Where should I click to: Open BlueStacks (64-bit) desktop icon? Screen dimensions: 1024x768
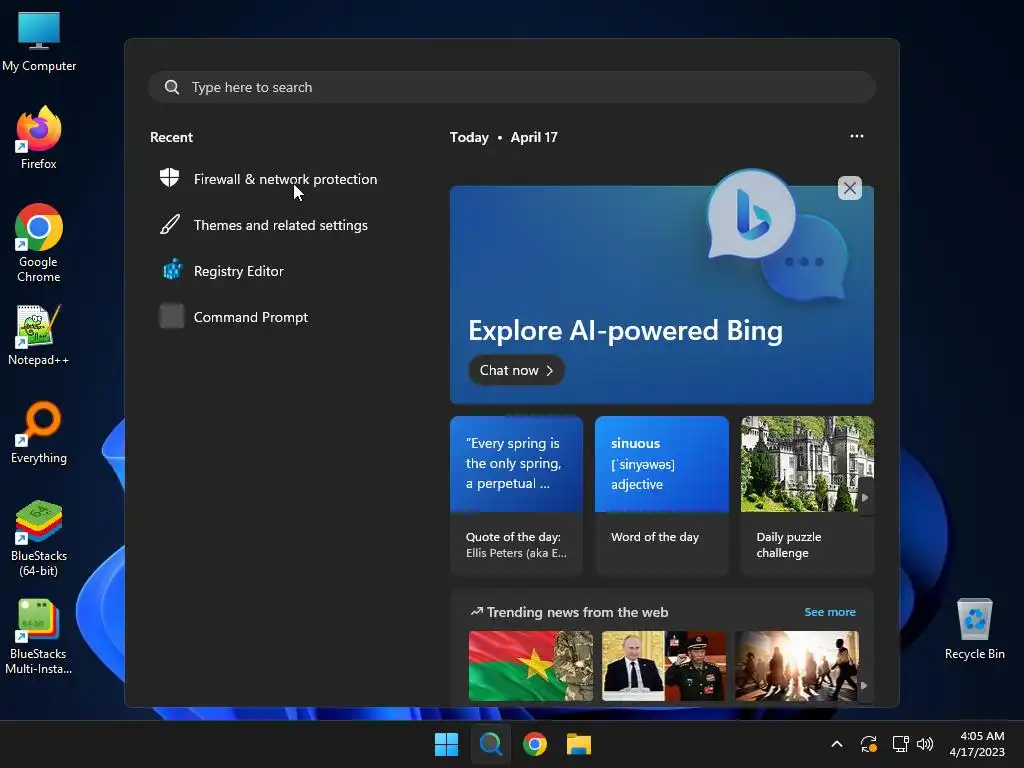tap(39, 538)
